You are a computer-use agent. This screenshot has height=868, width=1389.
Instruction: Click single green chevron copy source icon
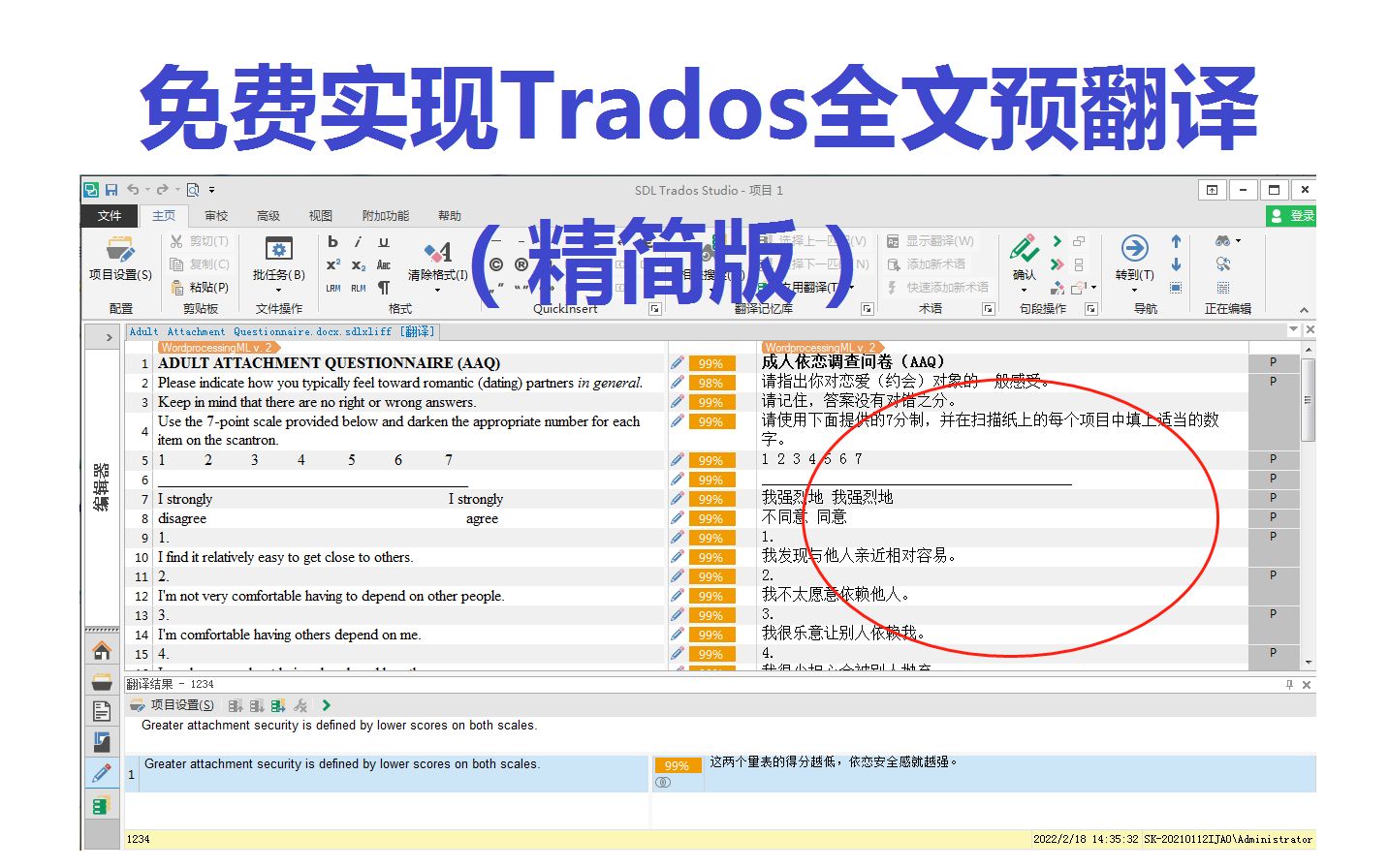(1058, 241)
